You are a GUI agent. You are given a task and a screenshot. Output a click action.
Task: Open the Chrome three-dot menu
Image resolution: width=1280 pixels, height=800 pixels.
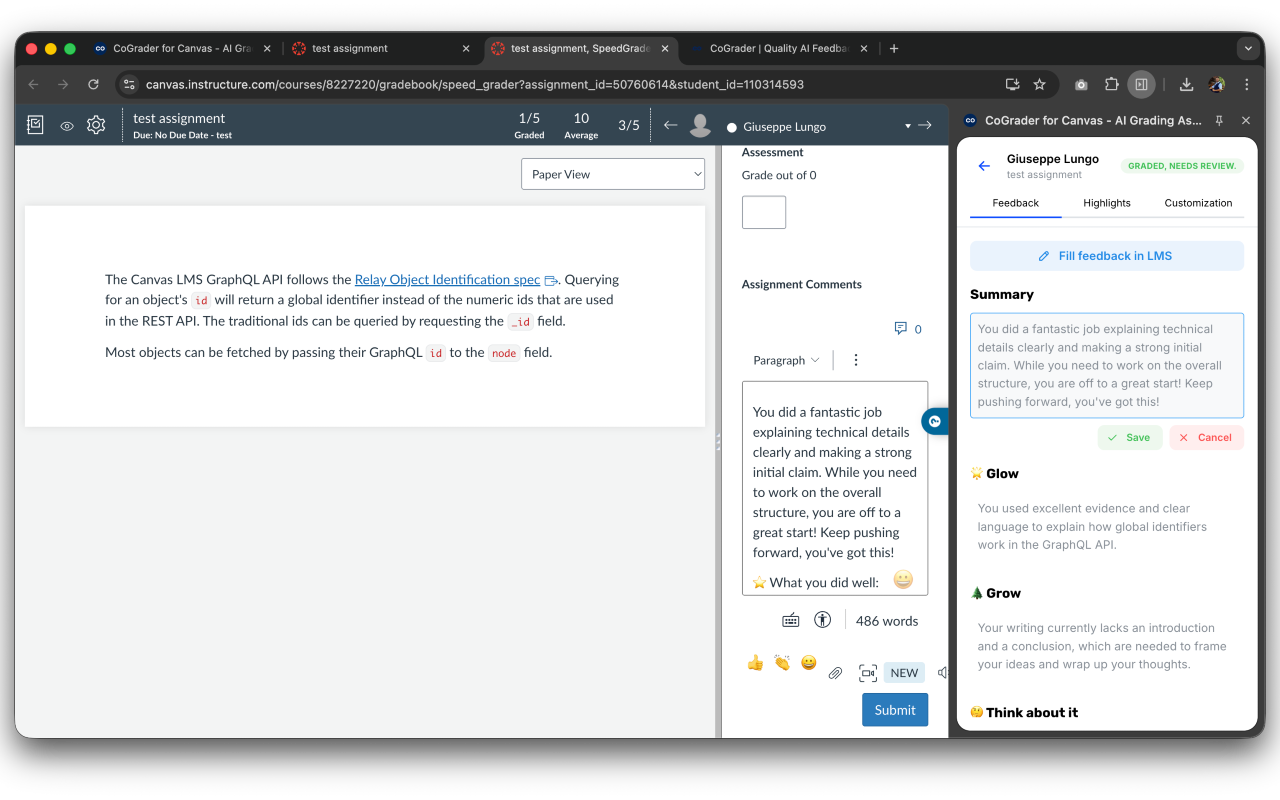click(1246, 85)
